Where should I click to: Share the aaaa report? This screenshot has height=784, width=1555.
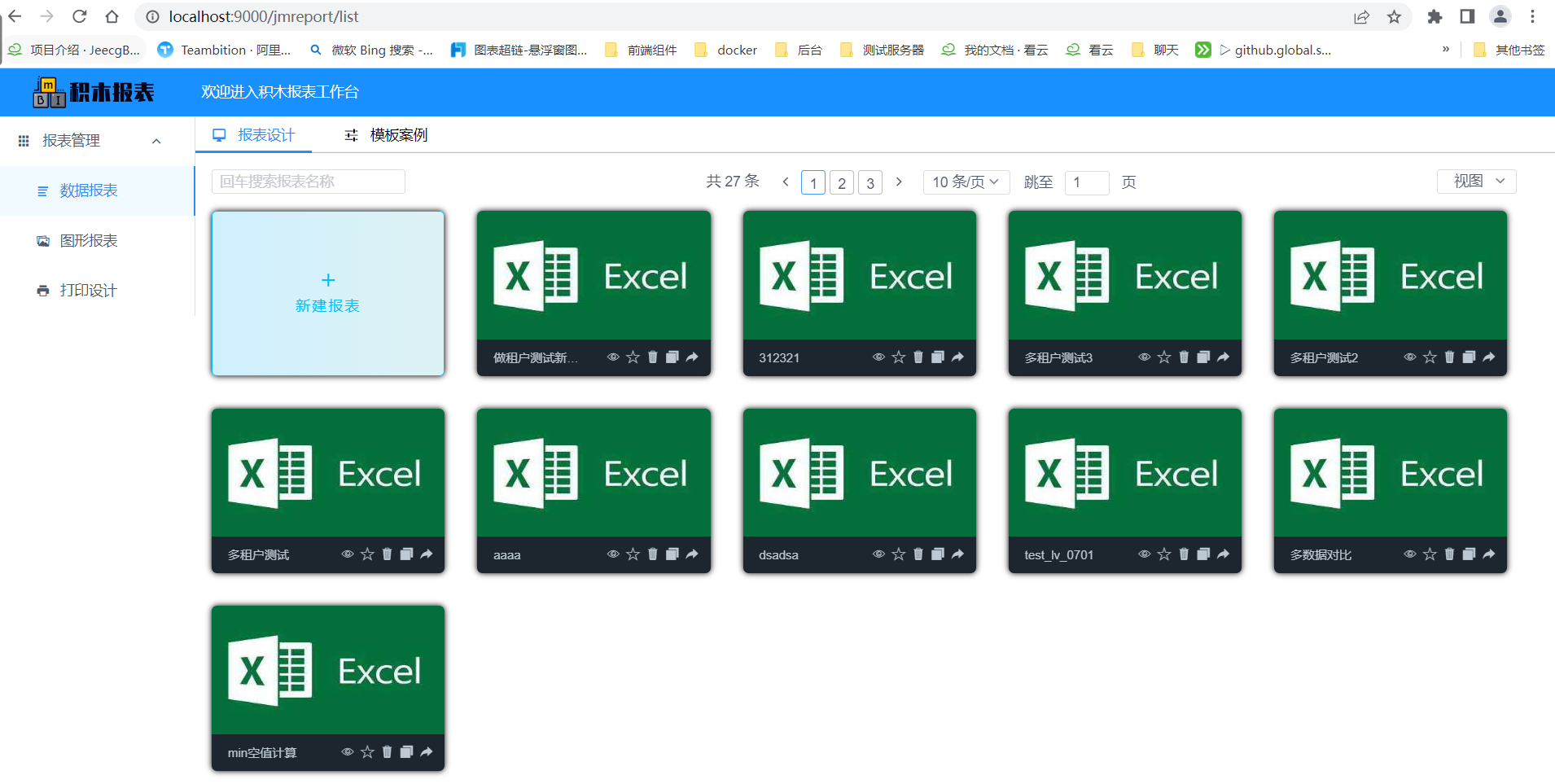[x=692, y=554]
